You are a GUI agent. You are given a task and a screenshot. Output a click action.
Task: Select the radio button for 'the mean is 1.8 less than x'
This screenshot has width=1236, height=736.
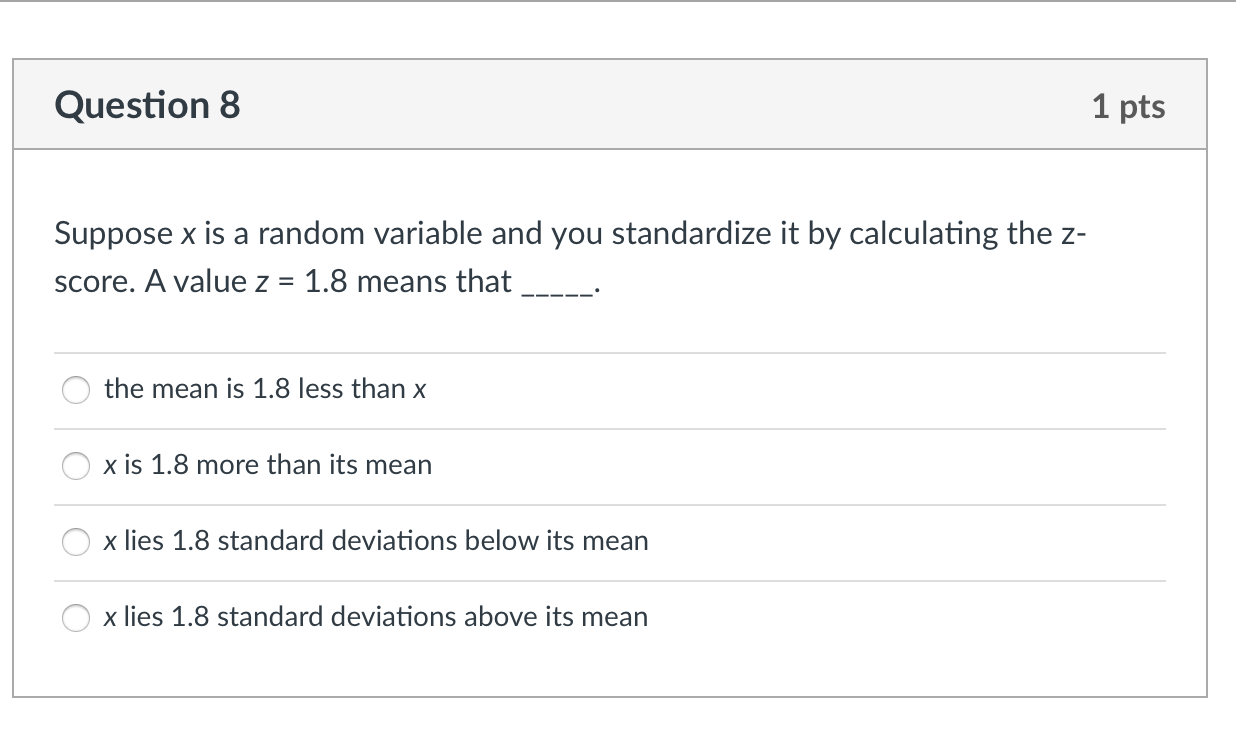[76, 390]
